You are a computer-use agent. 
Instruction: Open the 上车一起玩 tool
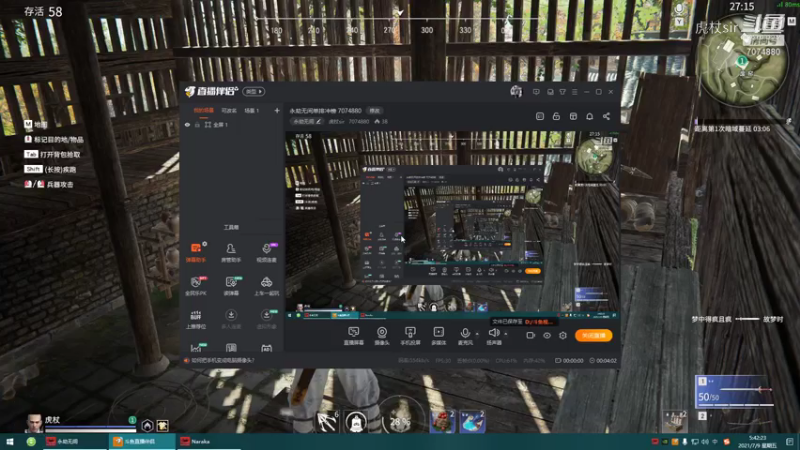(266, 286)
